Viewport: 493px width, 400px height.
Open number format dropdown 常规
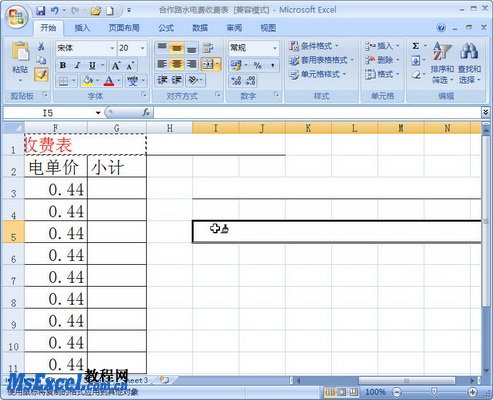click(x=275, y=48)
